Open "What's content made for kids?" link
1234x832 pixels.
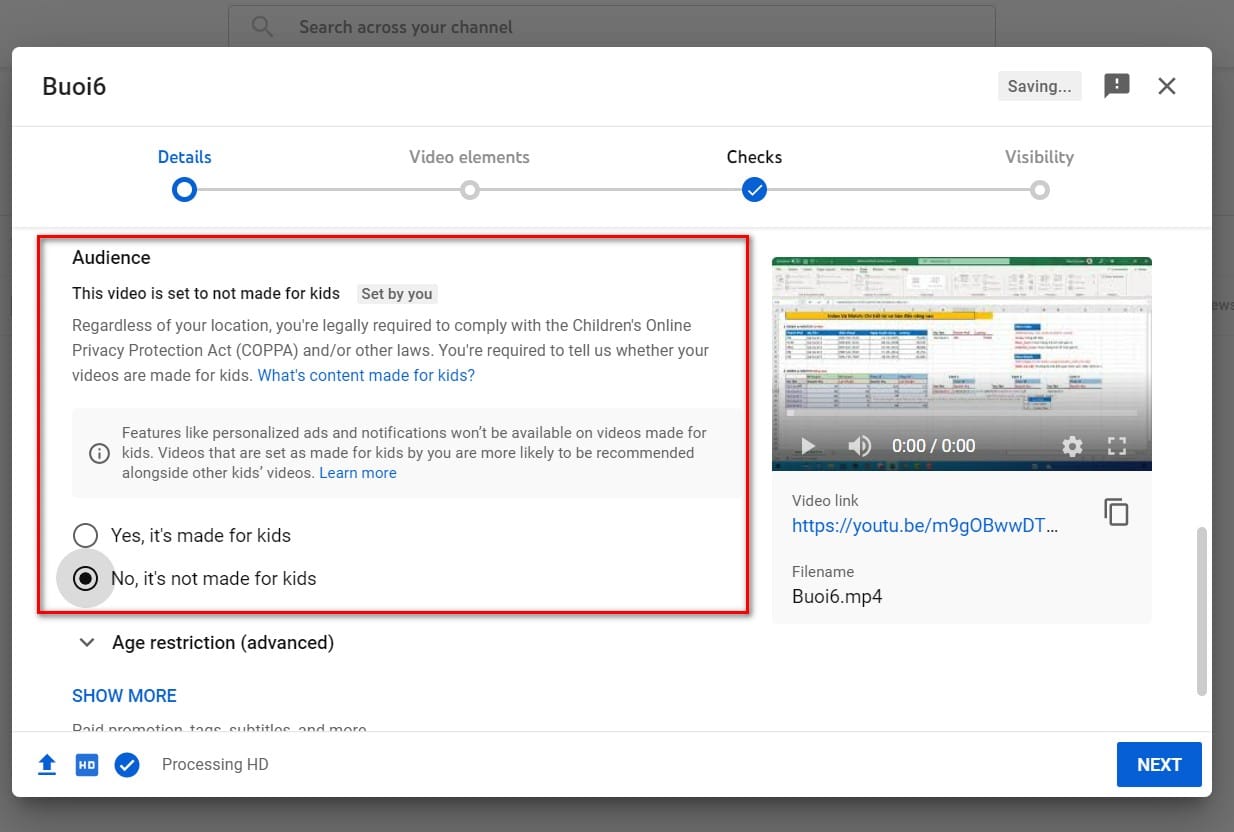point(366,376)
